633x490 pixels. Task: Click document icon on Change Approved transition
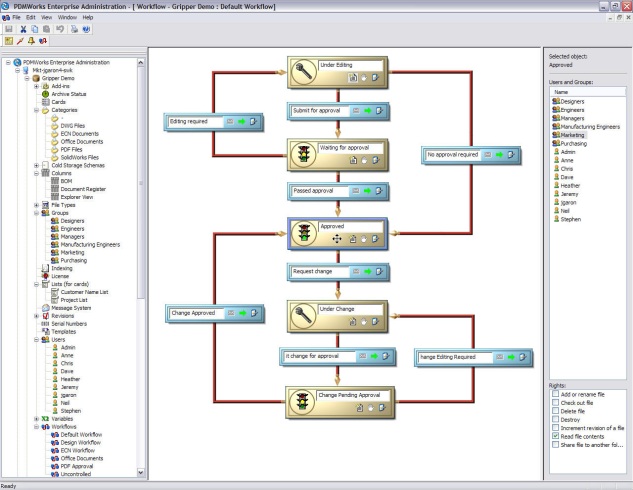(x=254, y=313)
